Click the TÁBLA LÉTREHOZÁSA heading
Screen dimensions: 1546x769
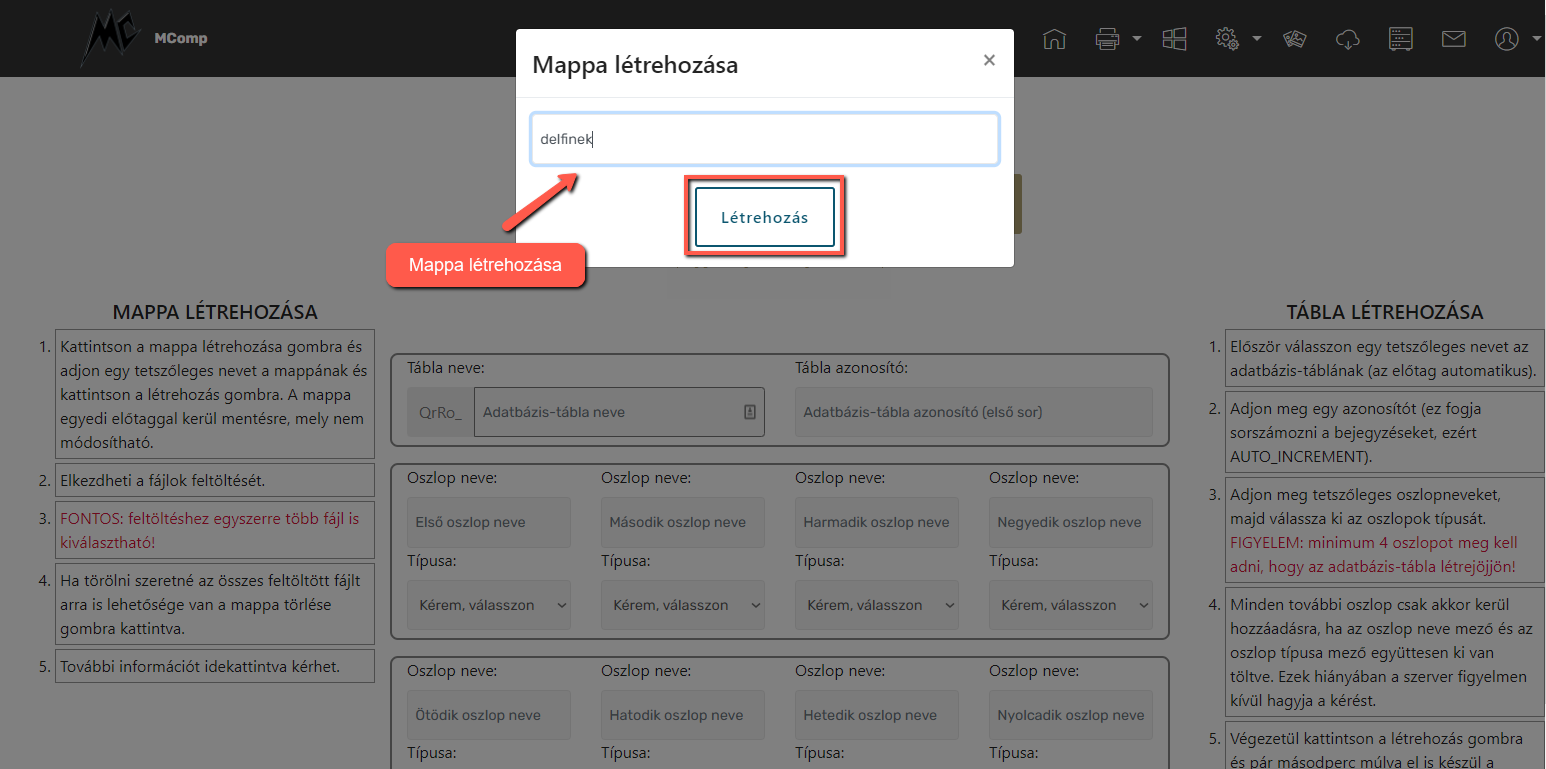pyautogui.click(x=1385, y=312)
